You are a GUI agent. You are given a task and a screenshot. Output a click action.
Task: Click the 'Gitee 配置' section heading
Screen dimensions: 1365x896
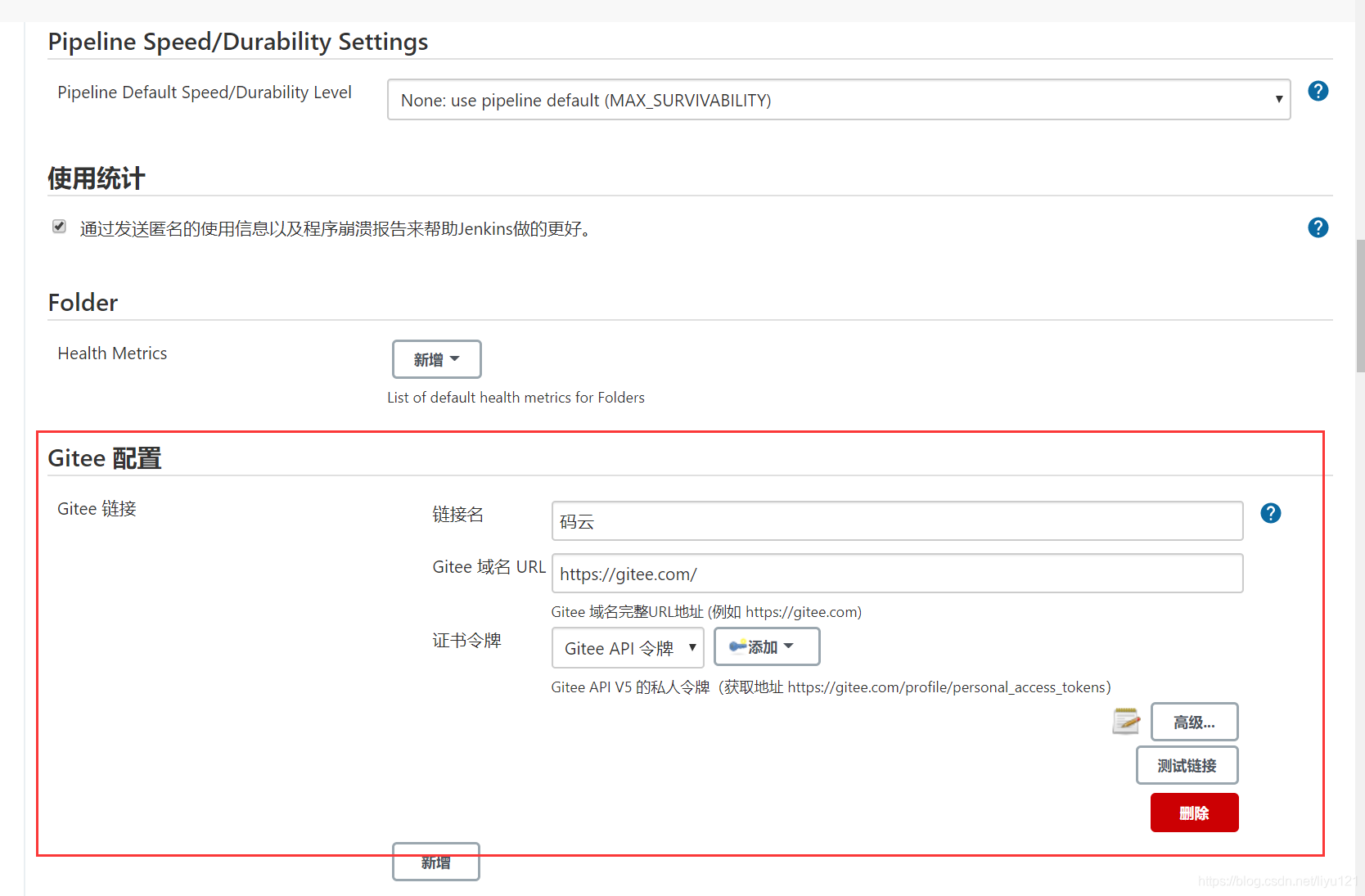pos(105,457)
